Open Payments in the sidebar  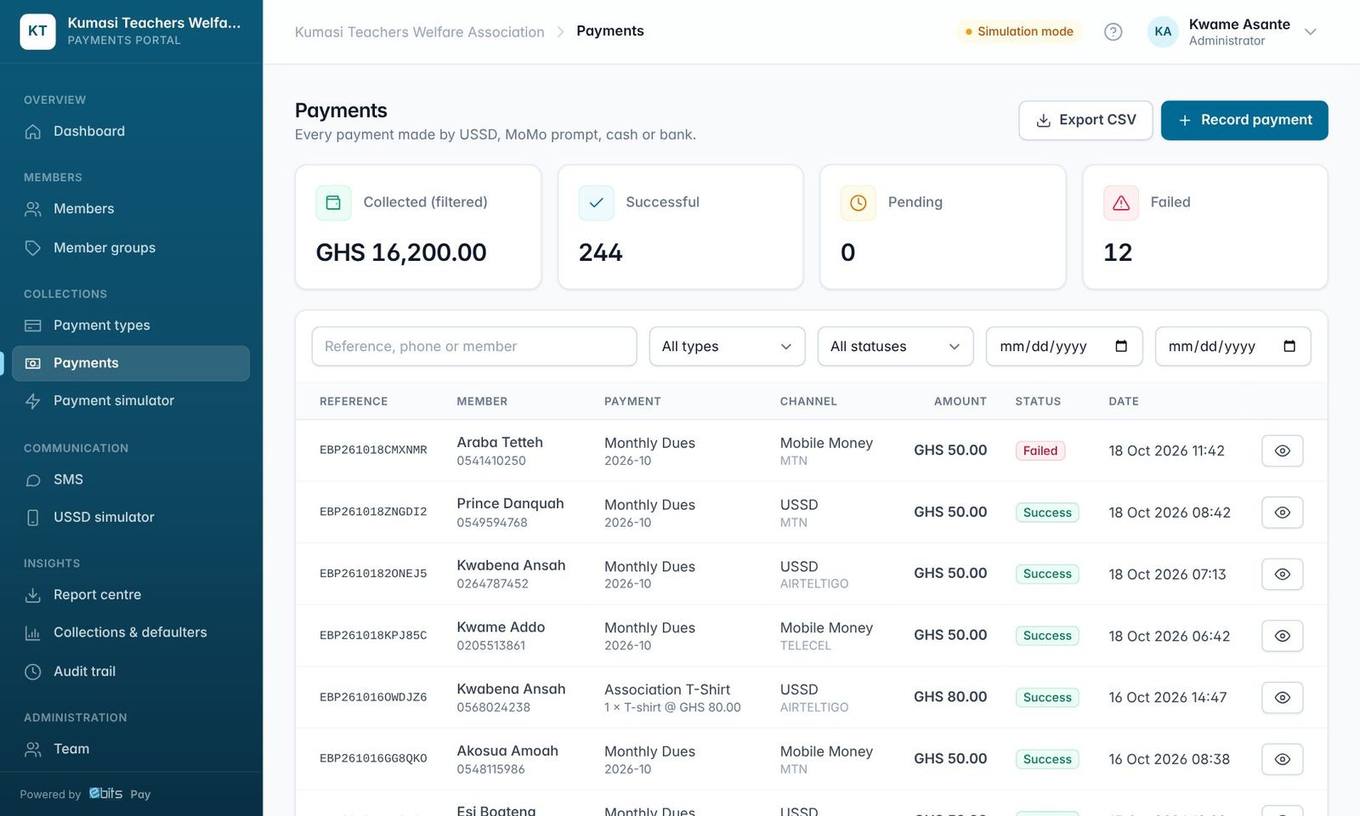click(x=131, y=363)
